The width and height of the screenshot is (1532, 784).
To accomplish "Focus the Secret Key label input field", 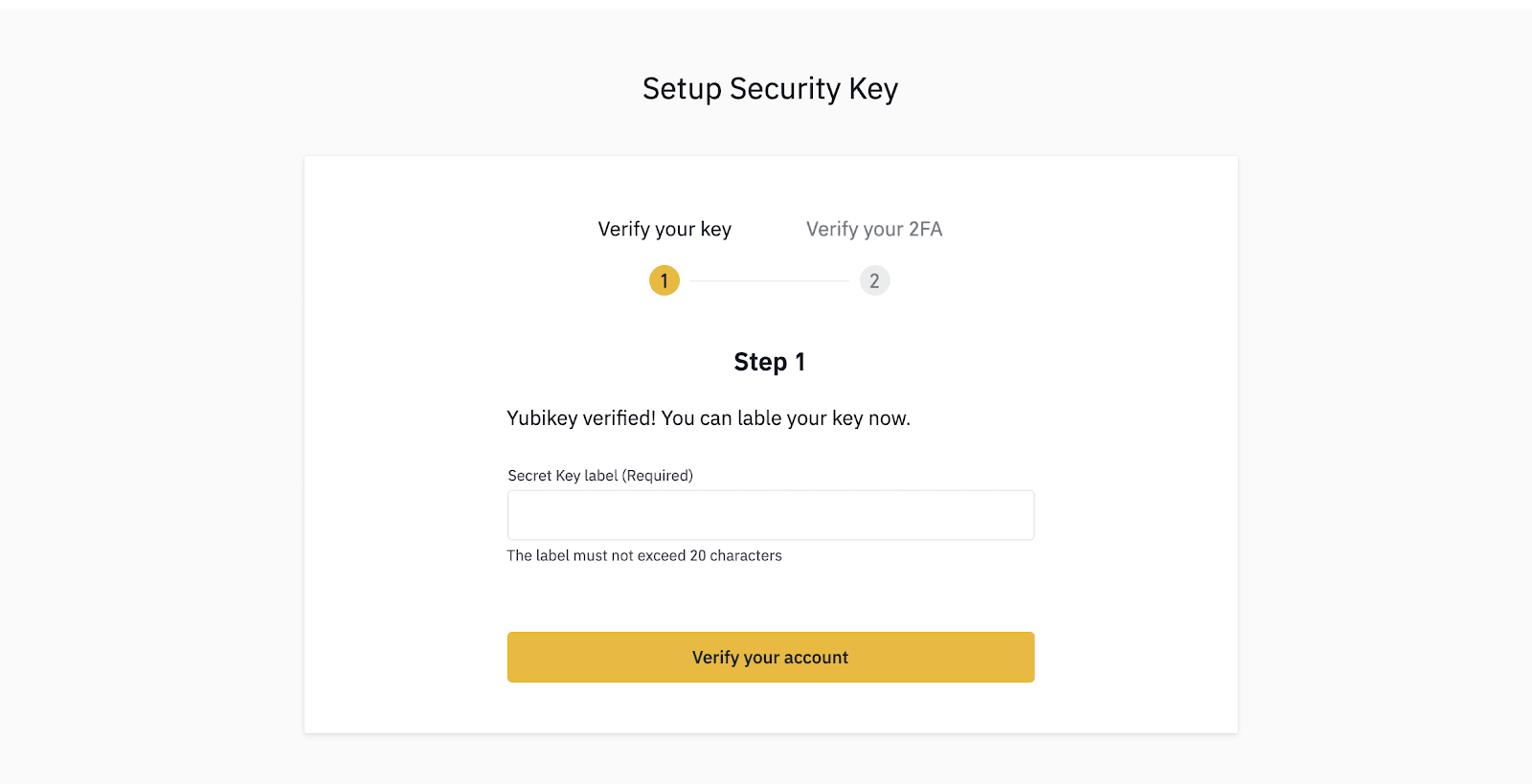I will point(771,515).
